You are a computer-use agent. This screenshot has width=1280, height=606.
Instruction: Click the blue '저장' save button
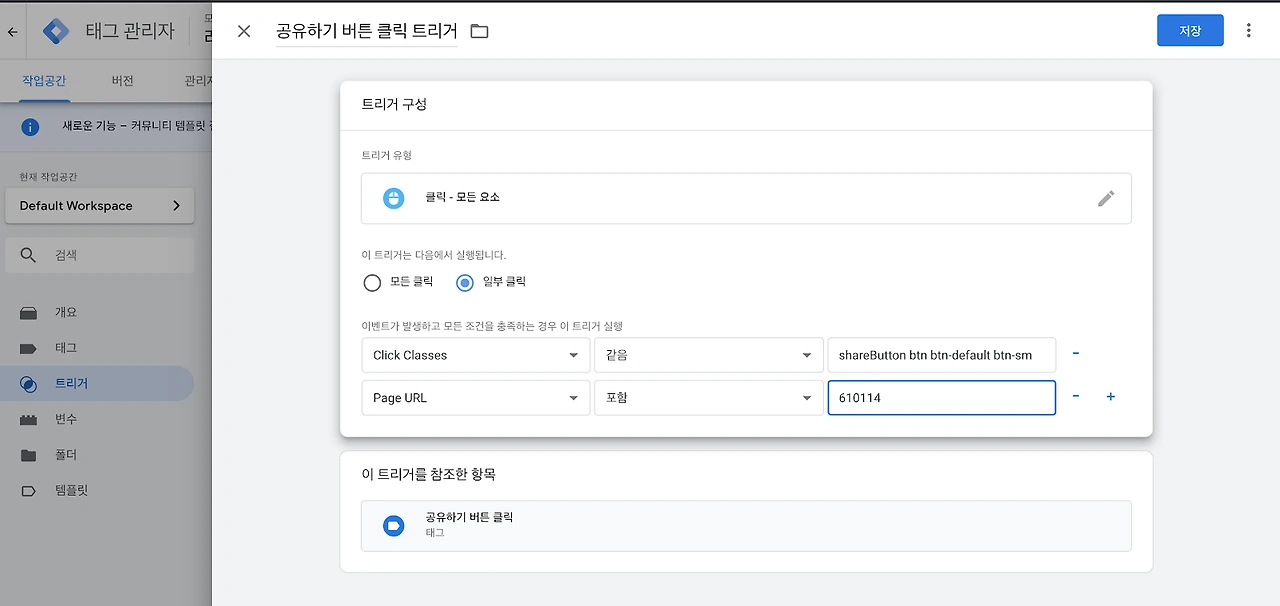click(1190, 31)
